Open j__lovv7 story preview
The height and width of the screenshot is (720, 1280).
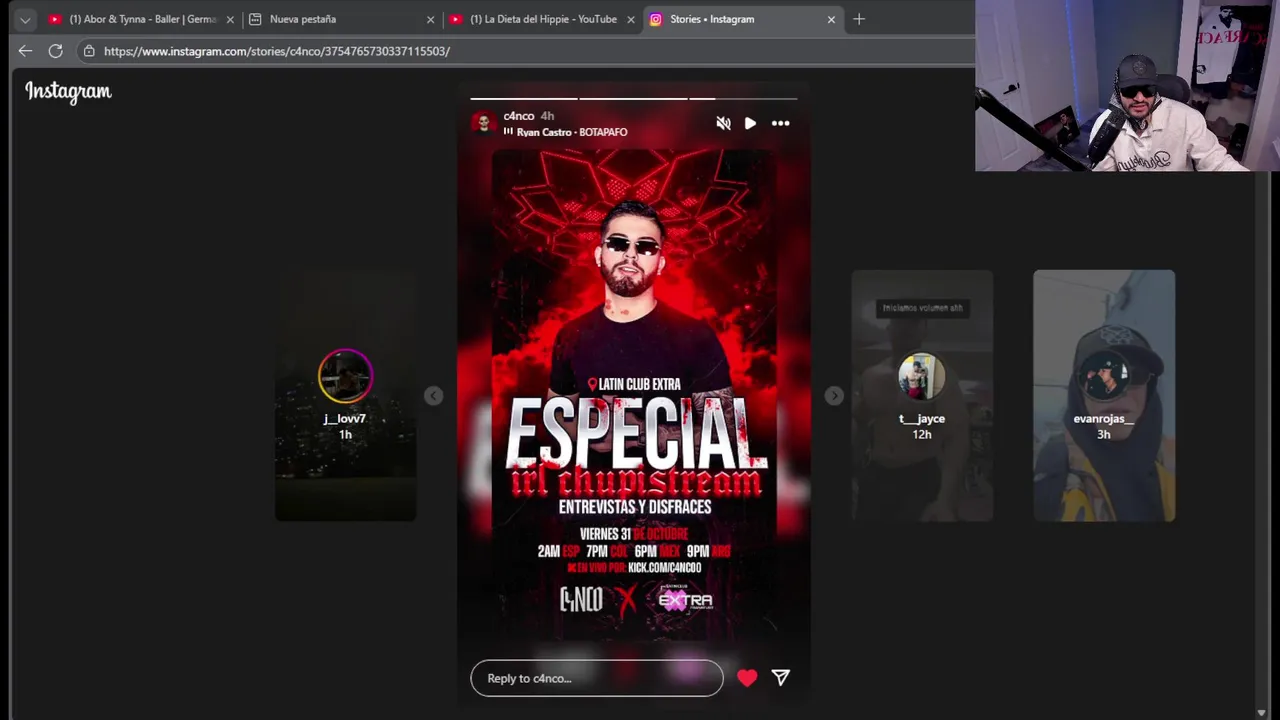pyautogui.click(x=345, y=395)
